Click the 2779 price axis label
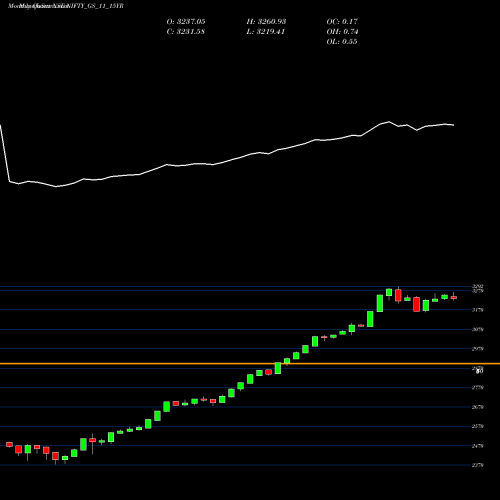500x500 pixels. click(x=477, y=388)
